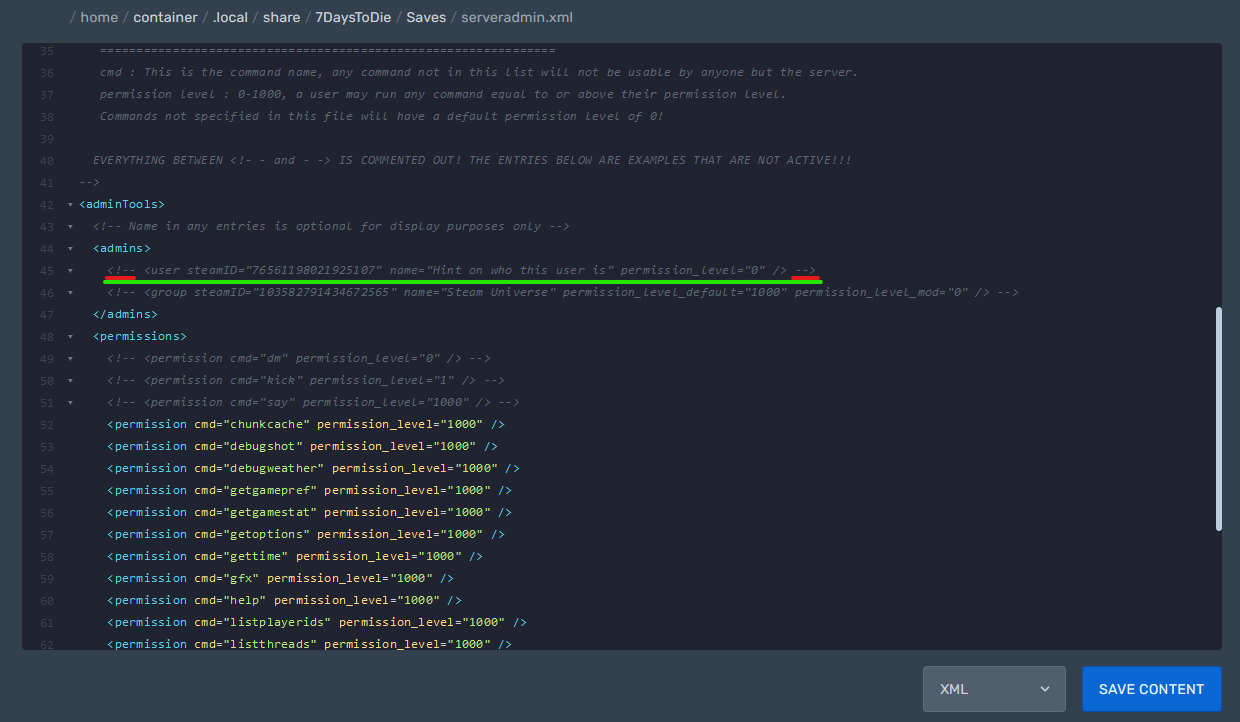Click the closing </admins> tag
Viewport: 1240px width, 722px height.
click(125, 314)
